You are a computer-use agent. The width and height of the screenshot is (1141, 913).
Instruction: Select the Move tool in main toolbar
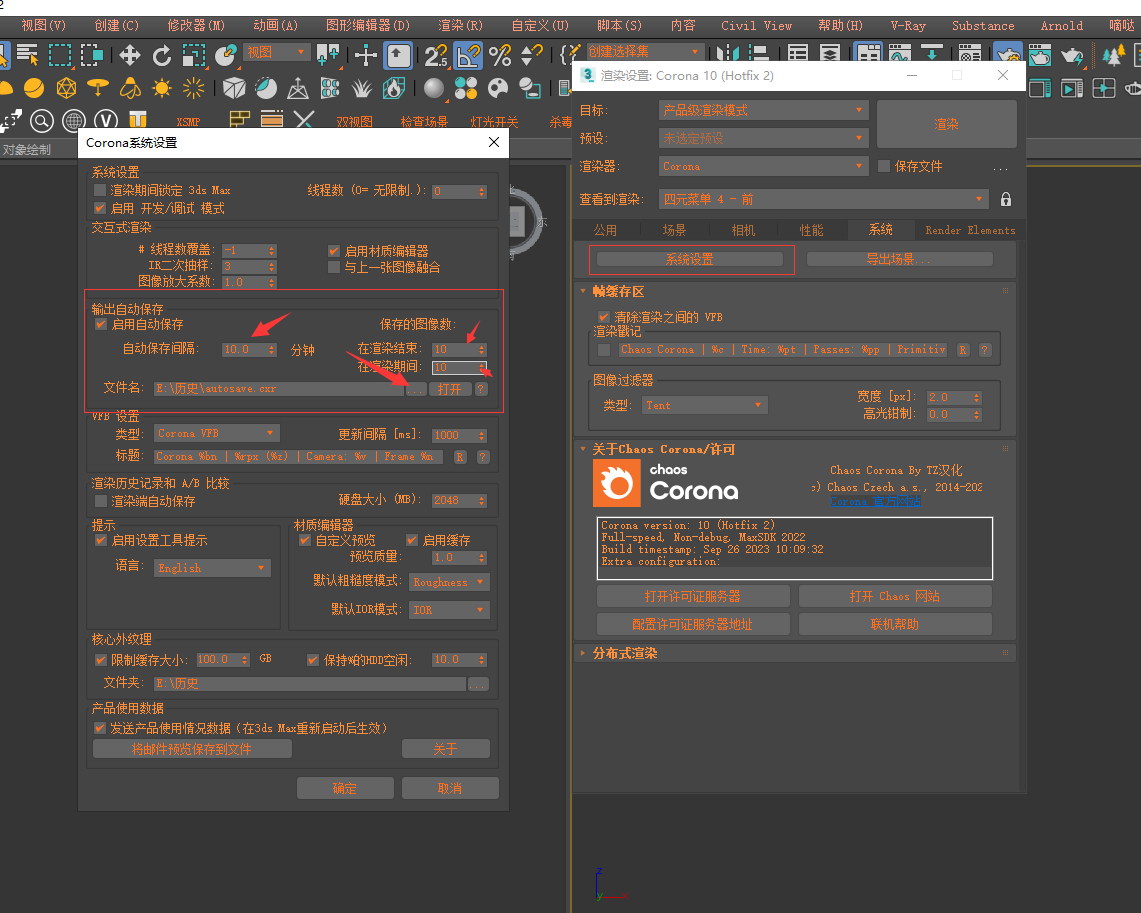(130, 55)
